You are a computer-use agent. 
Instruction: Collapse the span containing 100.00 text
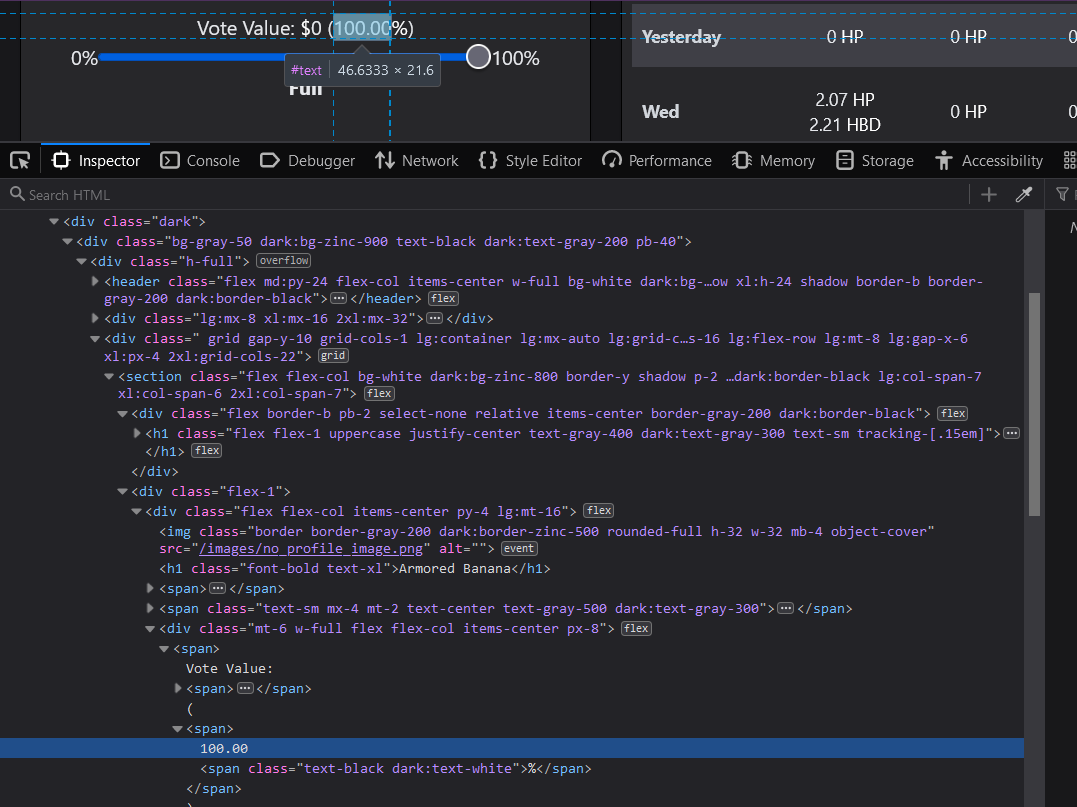pos(177,729)
